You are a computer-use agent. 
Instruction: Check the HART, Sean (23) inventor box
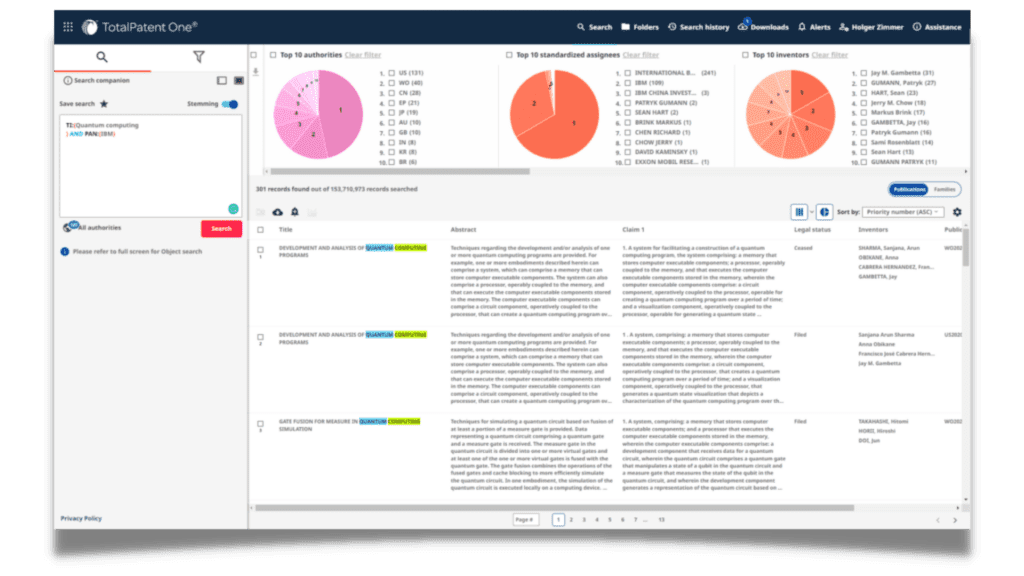click(x=864, y=93)
